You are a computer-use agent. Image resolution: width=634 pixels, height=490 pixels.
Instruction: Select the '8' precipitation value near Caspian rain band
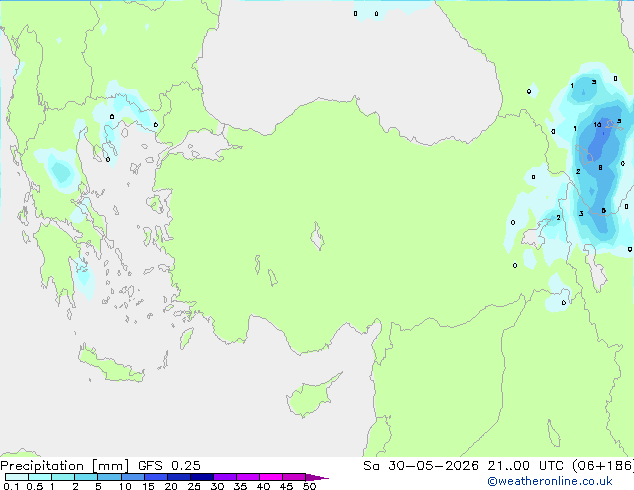point(600,167)
